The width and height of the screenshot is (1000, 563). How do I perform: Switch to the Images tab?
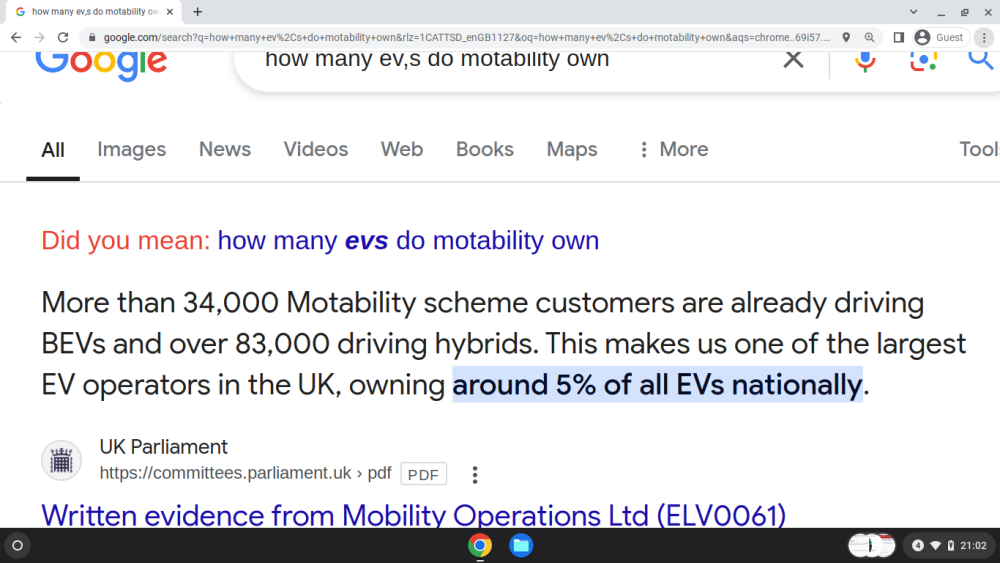pos(131,149)
